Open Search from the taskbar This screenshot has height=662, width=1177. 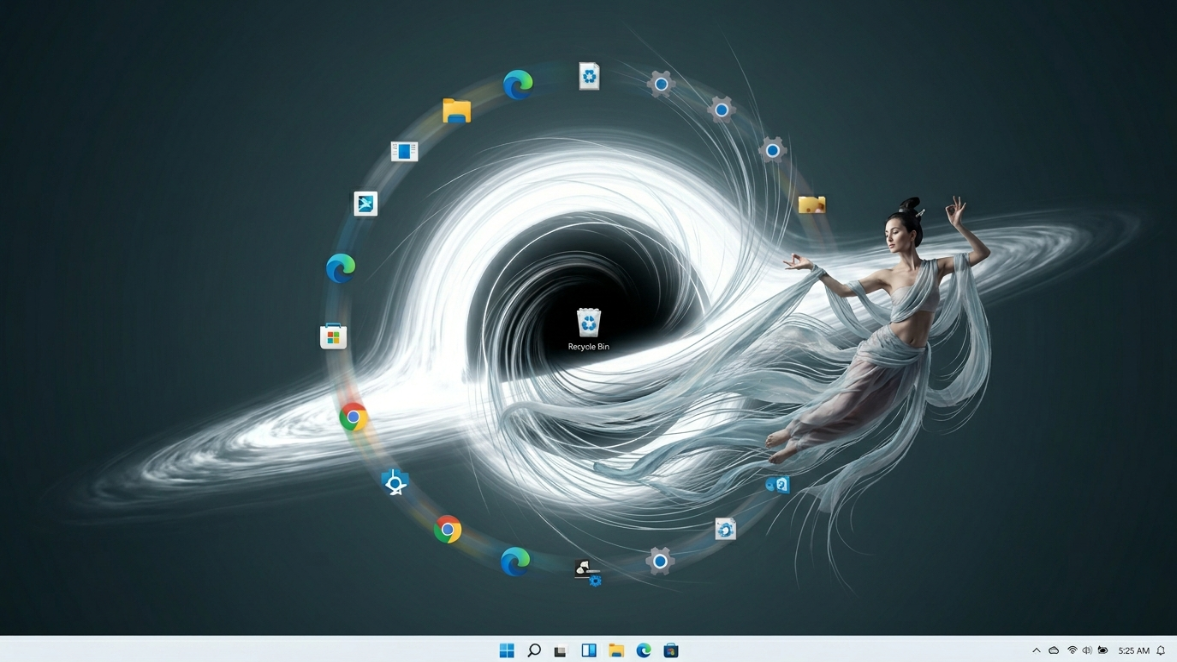(x=534, y=651)
